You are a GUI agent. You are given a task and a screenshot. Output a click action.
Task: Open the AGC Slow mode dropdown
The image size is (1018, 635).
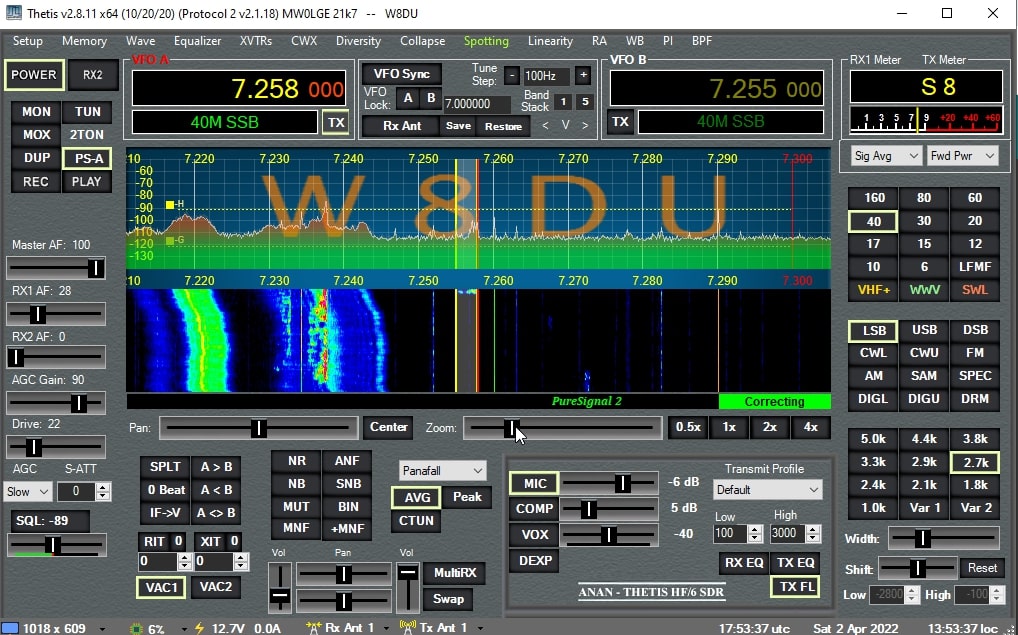[x=28, y=492]
